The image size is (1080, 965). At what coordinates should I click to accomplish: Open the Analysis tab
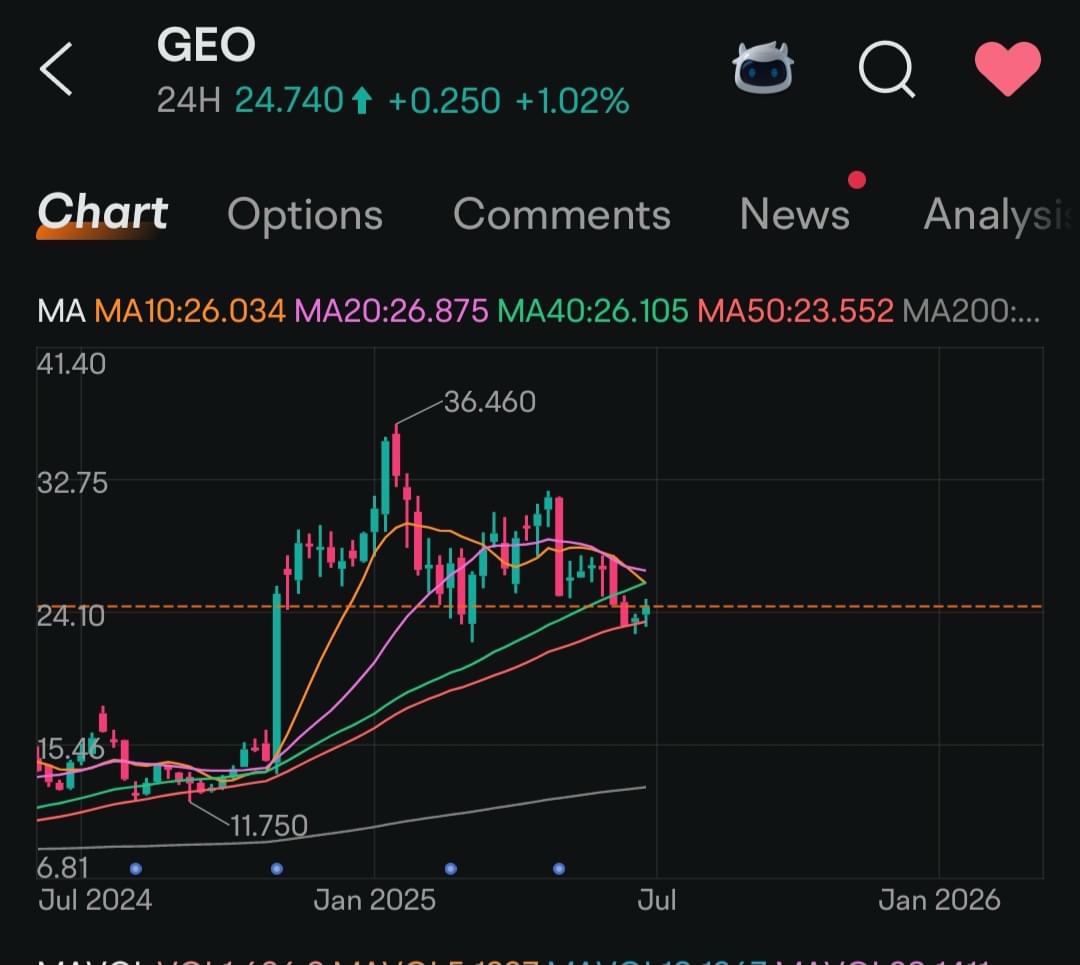[x=997, y=215]
